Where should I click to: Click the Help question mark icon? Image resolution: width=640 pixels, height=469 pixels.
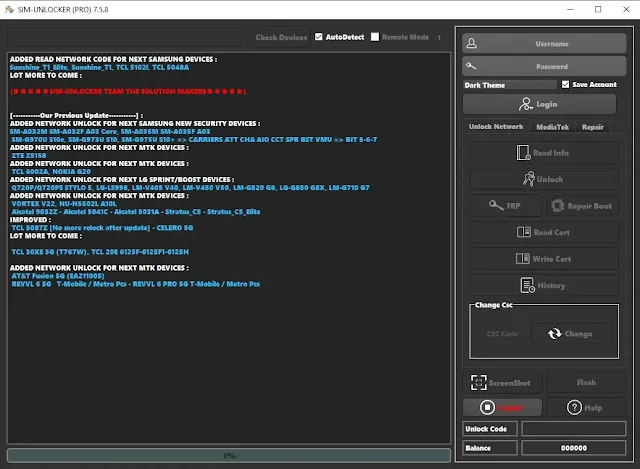[x=574, y=407]
